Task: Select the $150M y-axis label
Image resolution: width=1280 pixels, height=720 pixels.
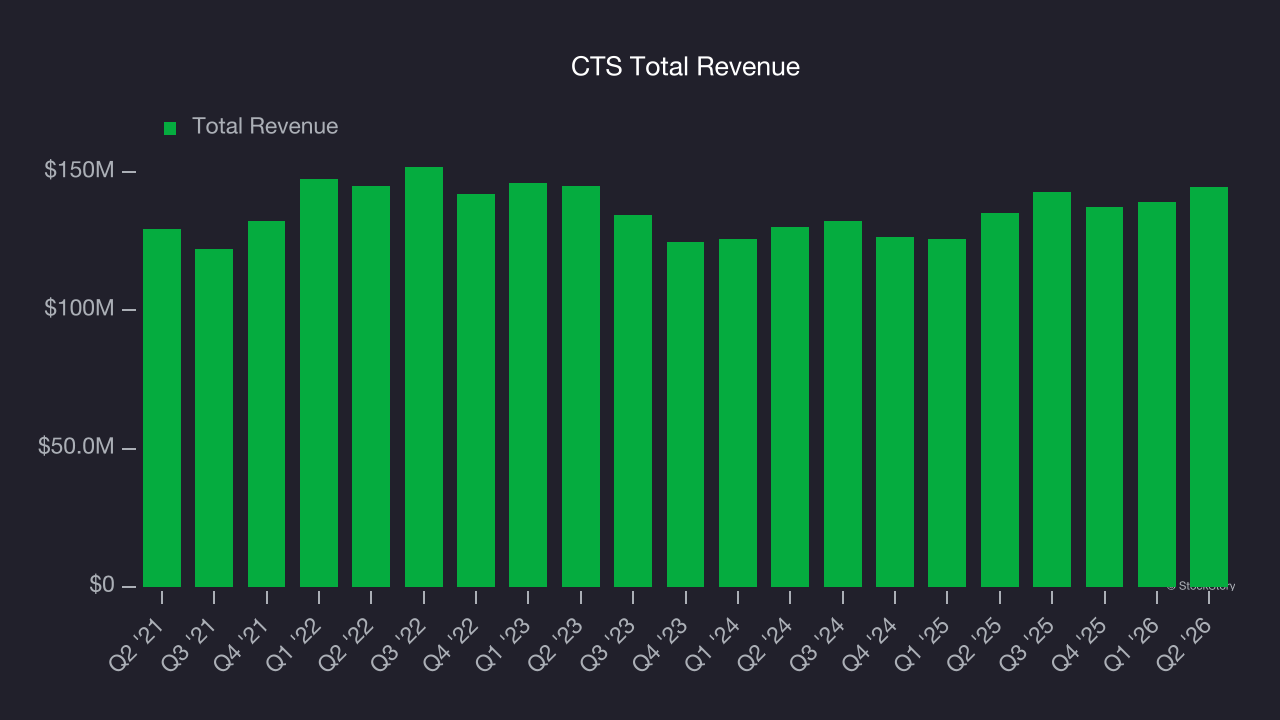Action: (x=79, y=171)
